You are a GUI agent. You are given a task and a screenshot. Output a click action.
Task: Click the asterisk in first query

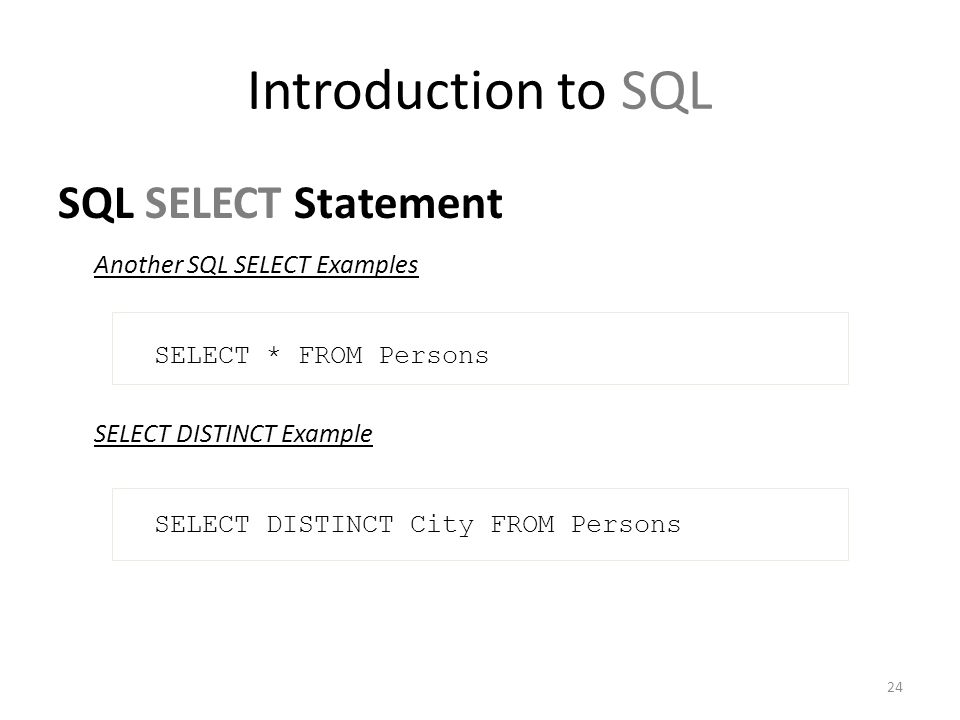tap(274, 353)
